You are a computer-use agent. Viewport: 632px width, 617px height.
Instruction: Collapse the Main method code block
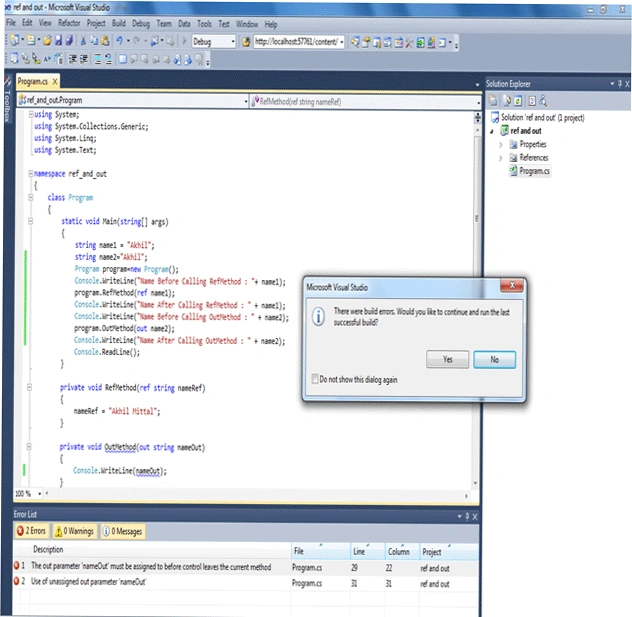click(x=31, y=221)
